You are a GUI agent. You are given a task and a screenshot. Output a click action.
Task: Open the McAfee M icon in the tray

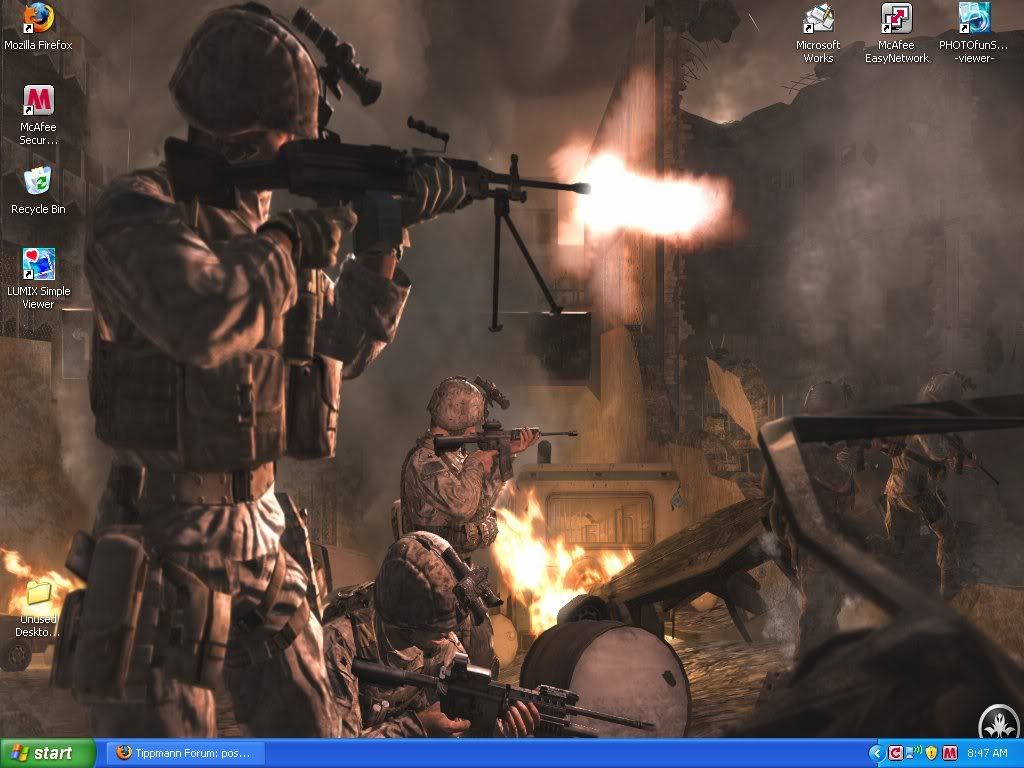948,753
